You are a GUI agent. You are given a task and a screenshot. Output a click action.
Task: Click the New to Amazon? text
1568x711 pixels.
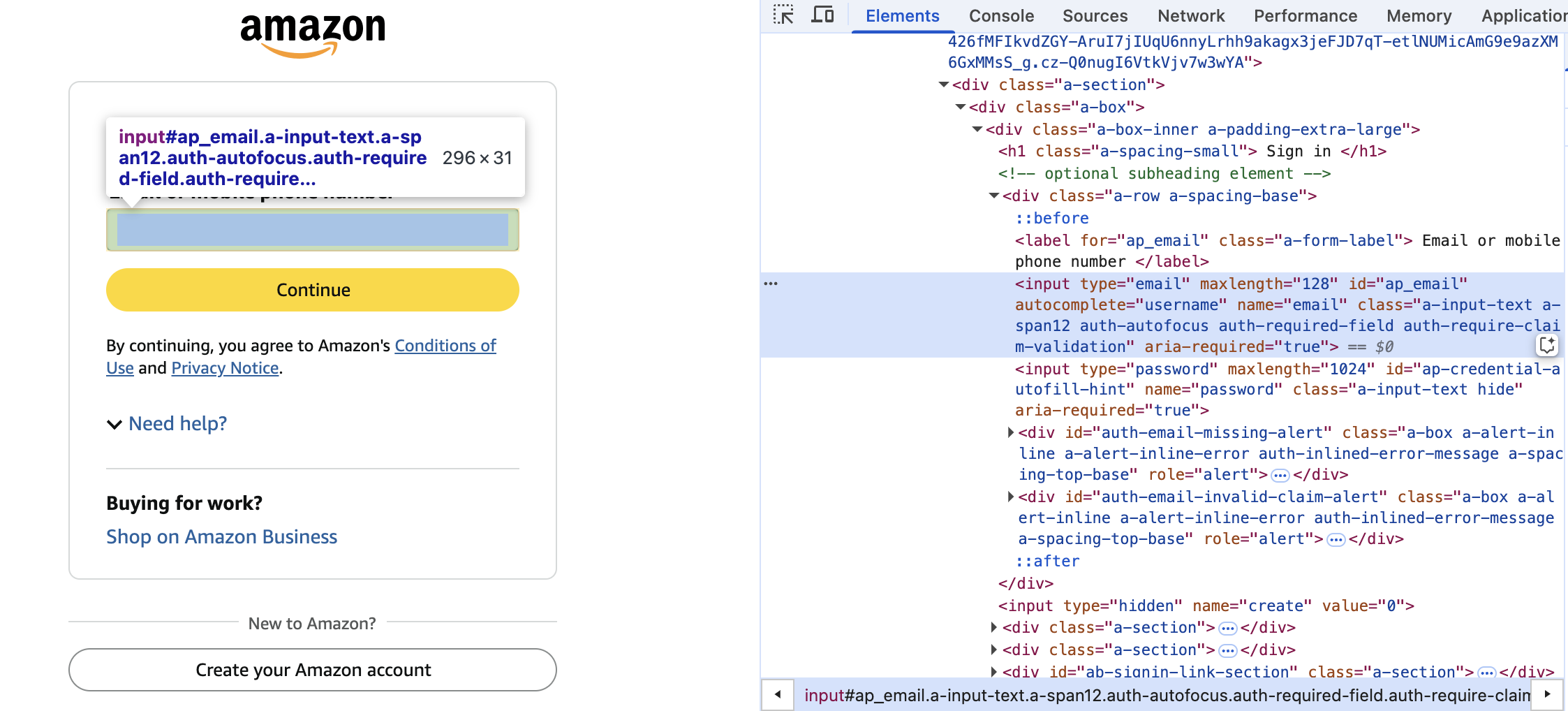pyautogui.click(x=312, y=623)
